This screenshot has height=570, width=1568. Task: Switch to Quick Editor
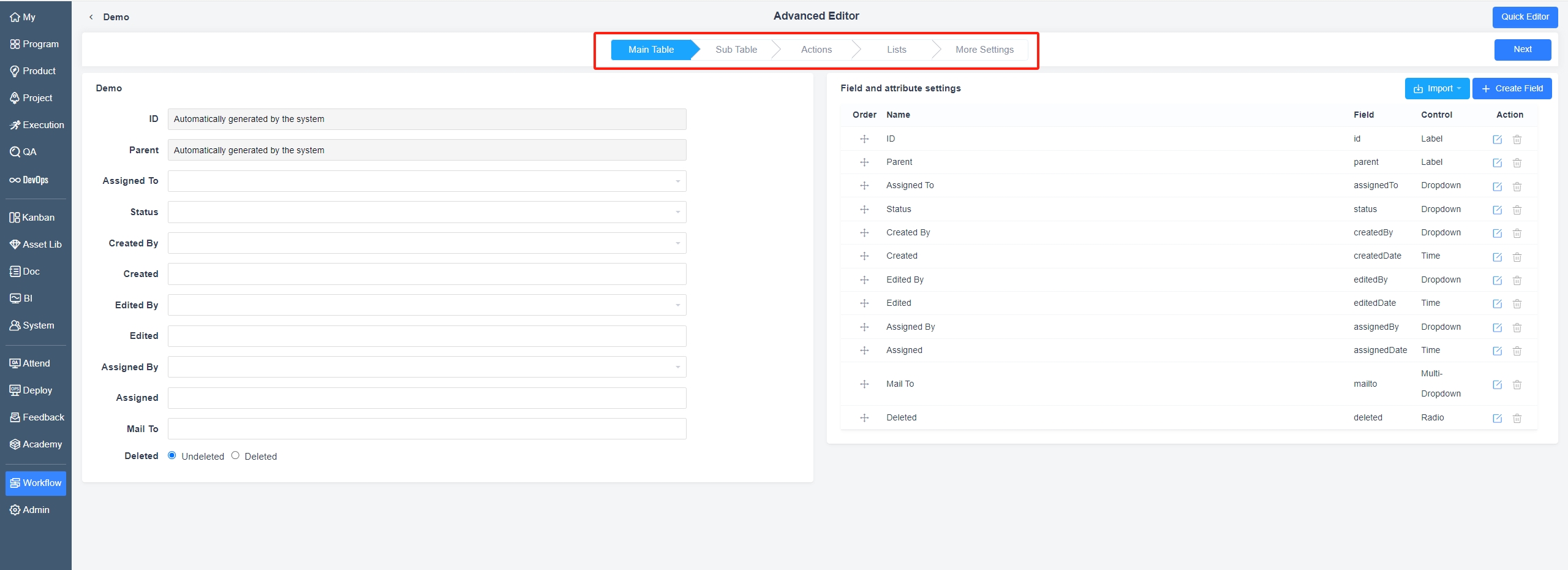[1525, 17]
